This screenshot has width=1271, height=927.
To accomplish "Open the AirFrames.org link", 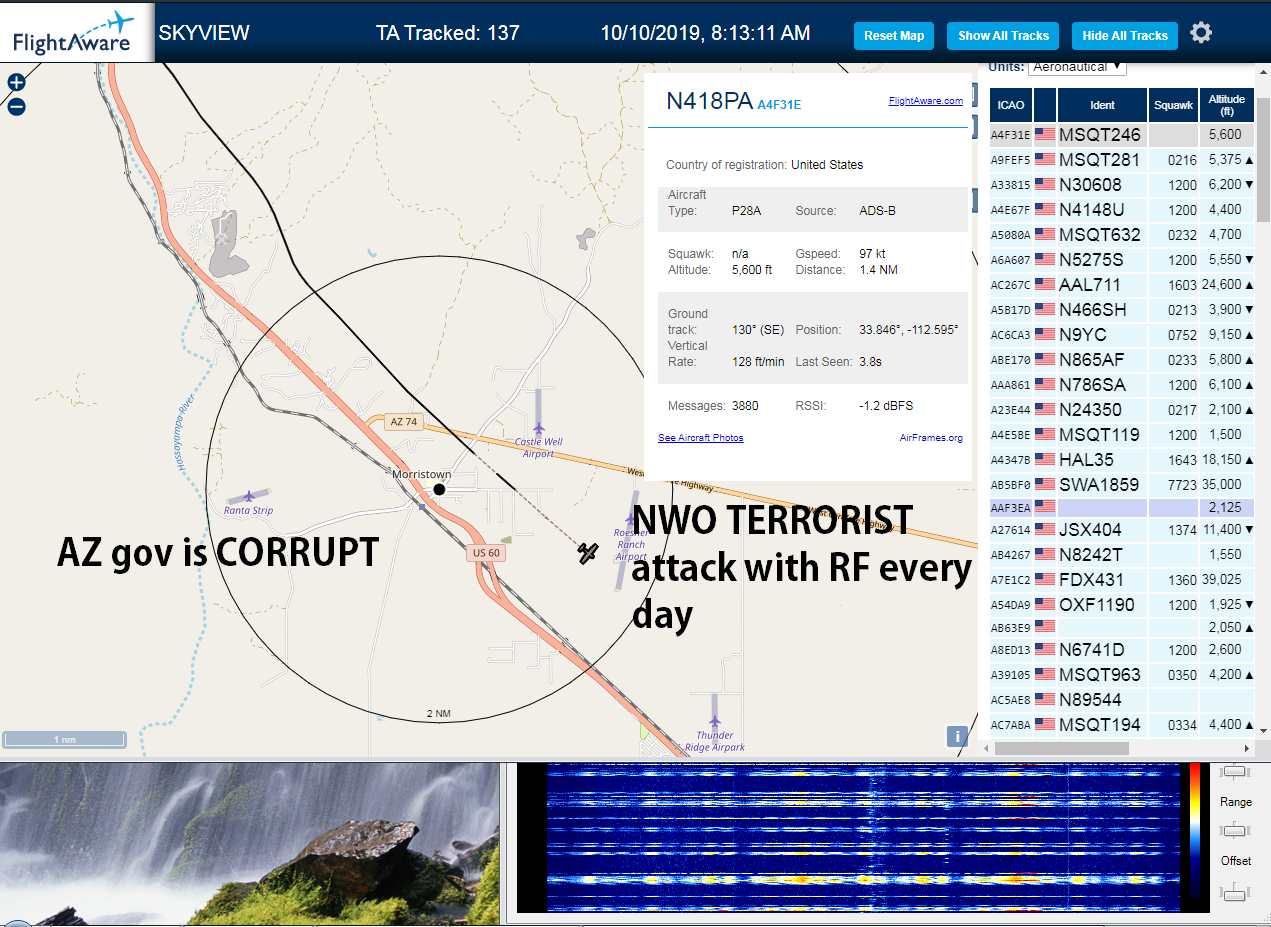I will (x=931, y=438).
